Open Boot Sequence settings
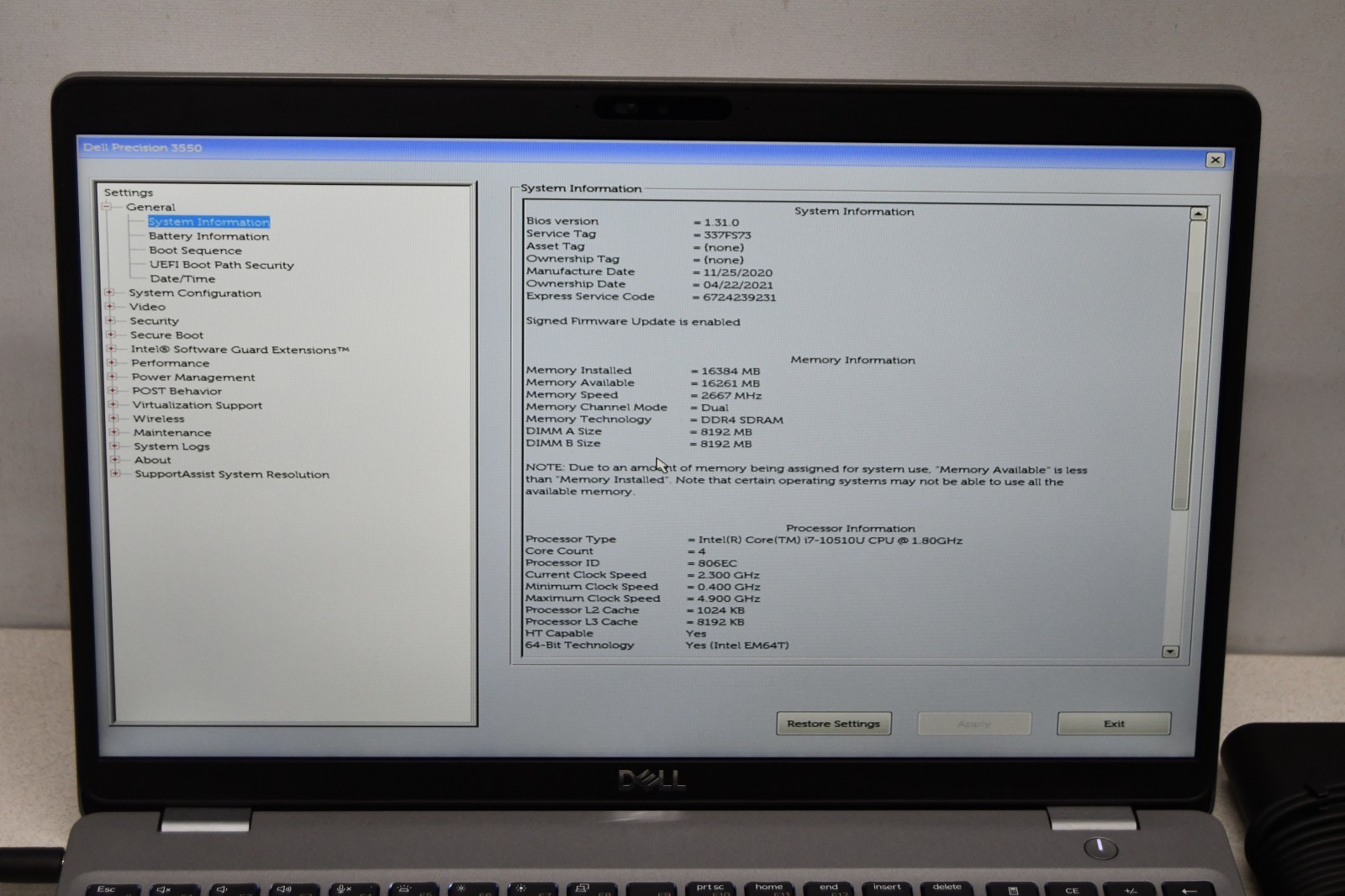The height and width of the screenshot is (896, 1345). click(195, 250)
